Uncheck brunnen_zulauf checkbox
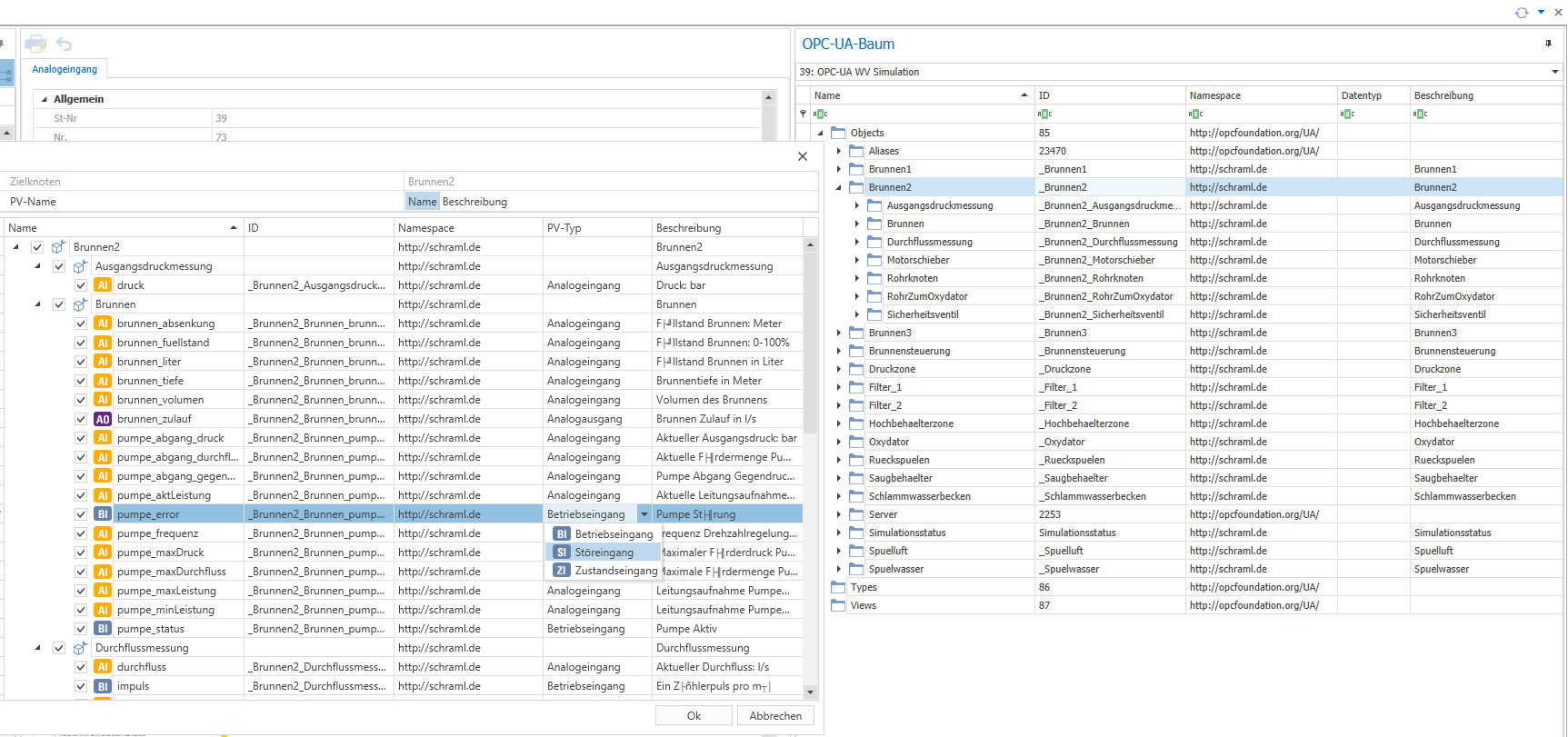The height and width of the screenshot is (737, 1568). coord(81,419)
